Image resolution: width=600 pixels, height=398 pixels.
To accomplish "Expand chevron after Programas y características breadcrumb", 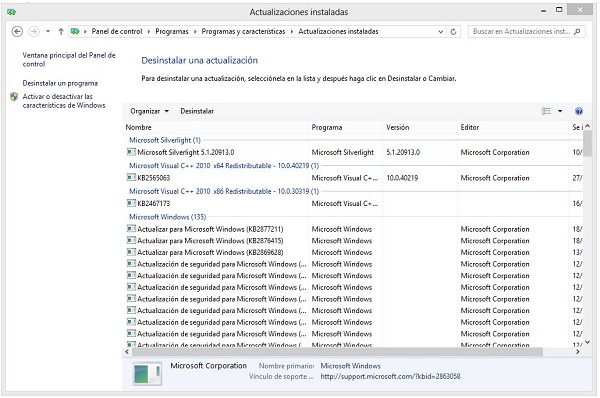I will pyautogui.click(x=292, y=32).
